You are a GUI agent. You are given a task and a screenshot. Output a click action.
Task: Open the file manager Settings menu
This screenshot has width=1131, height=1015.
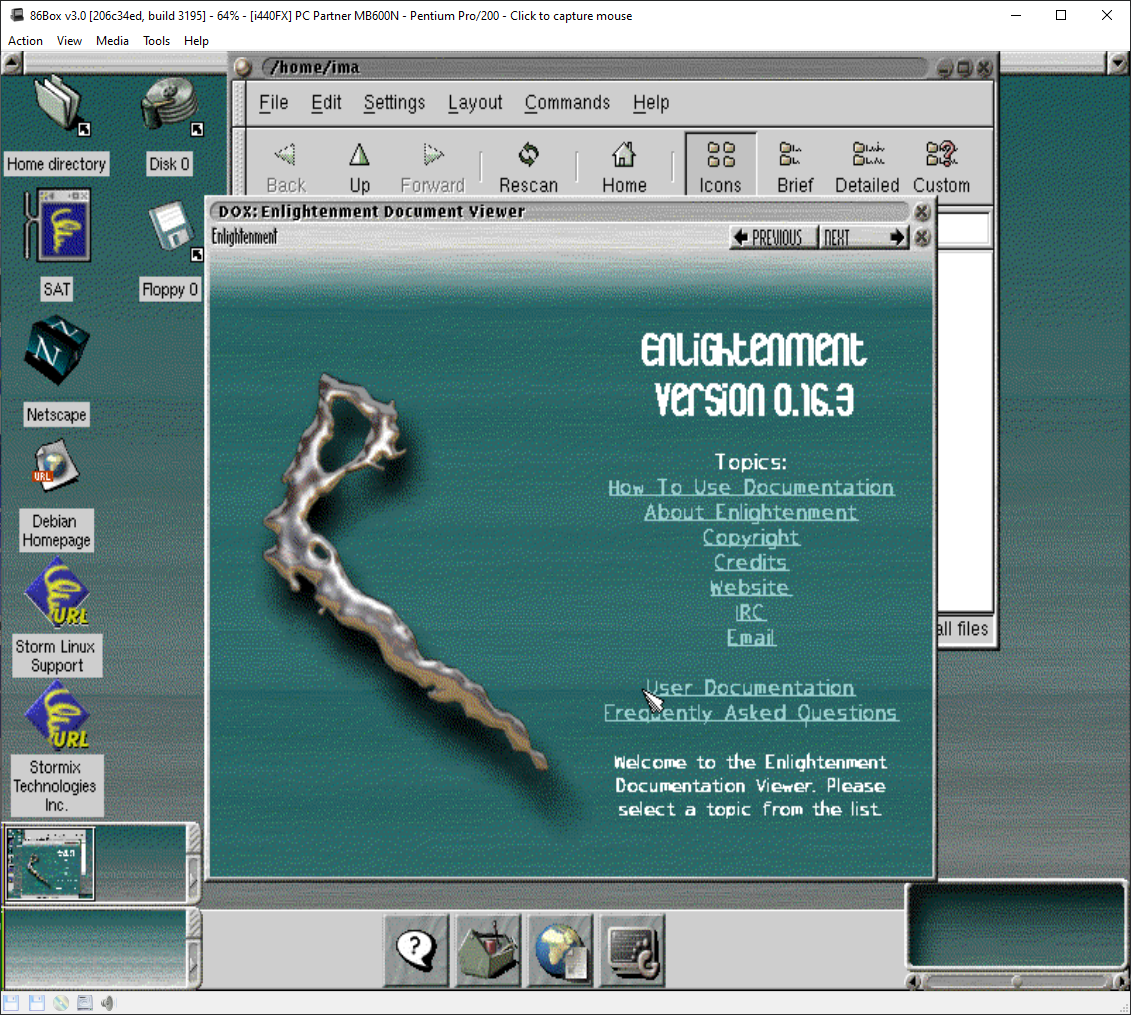[x=394, y=102]
